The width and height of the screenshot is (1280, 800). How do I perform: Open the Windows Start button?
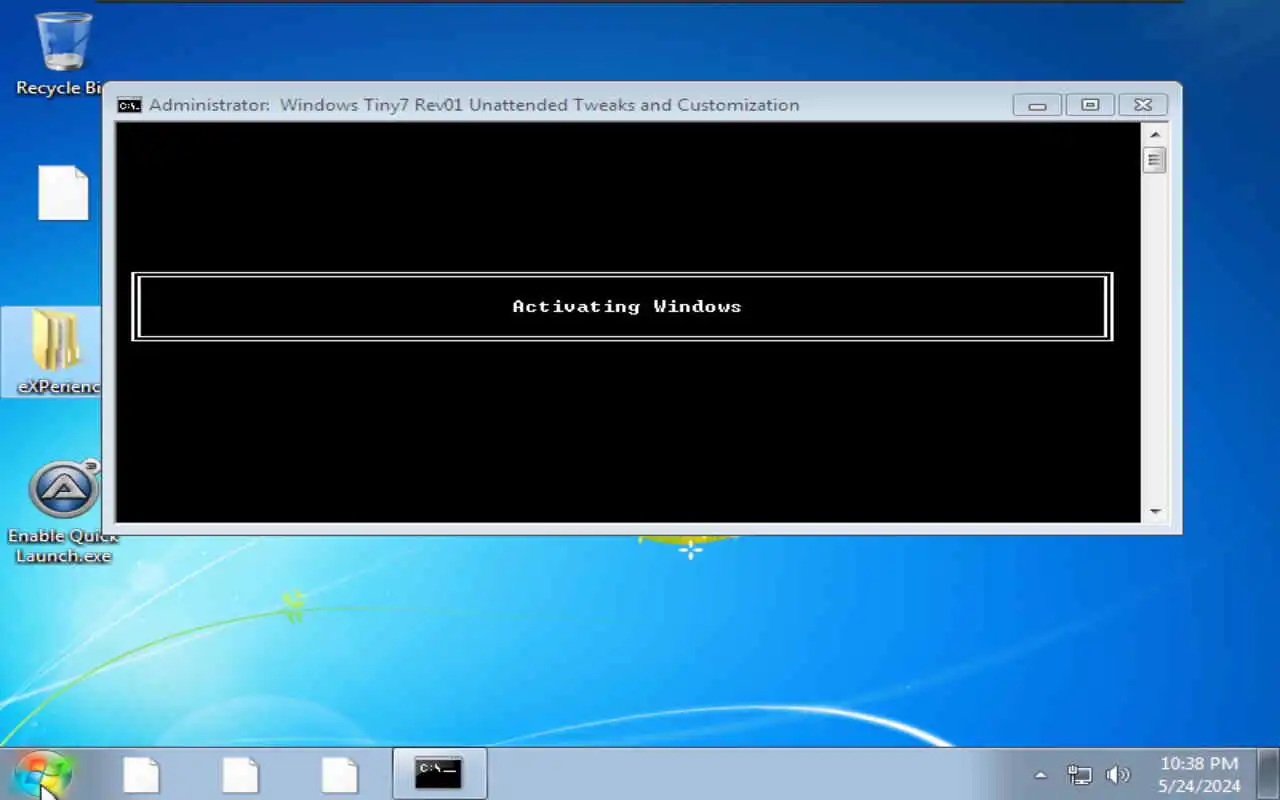(x=41, y=775)
